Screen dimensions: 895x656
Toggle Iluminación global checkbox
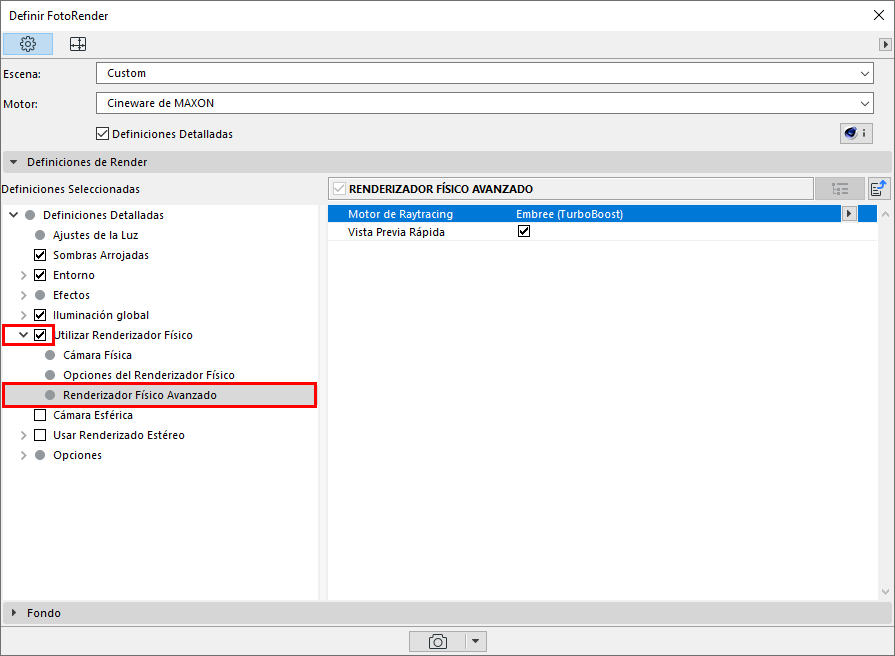pos(40,315)
